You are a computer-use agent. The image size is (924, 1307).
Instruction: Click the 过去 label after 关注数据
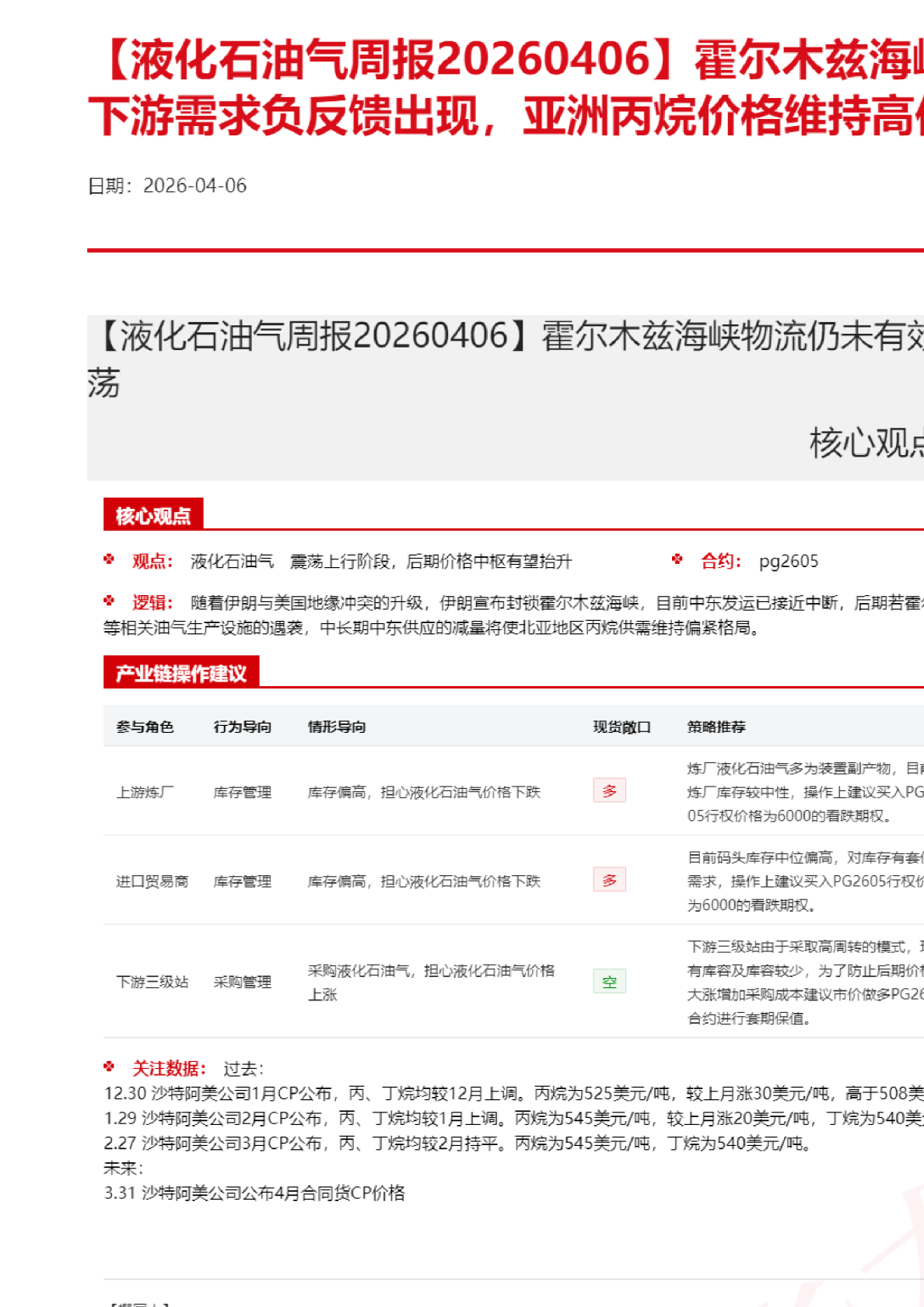(243, 1068)
